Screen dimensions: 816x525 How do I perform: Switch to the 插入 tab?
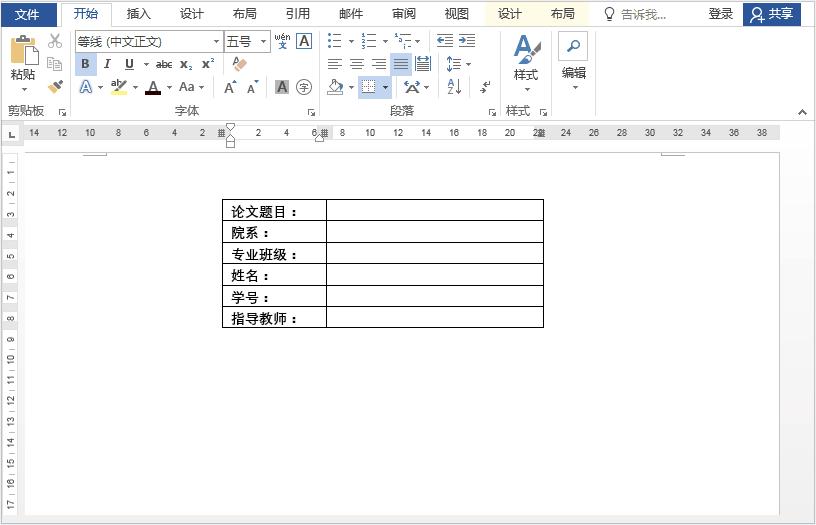pyautogui.click(x=138, y=14)
